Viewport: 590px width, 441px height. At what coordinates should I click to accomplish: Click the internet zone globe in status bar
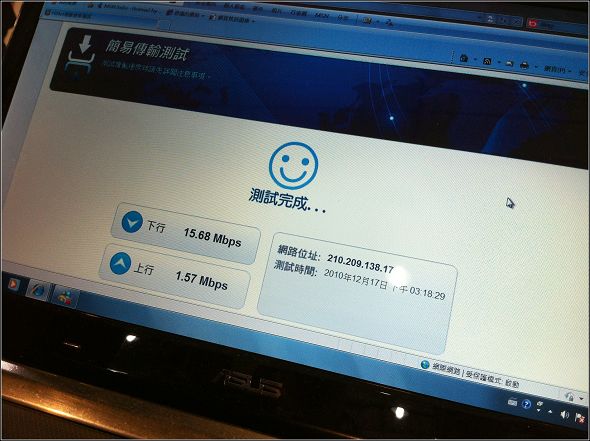[425, 364]
